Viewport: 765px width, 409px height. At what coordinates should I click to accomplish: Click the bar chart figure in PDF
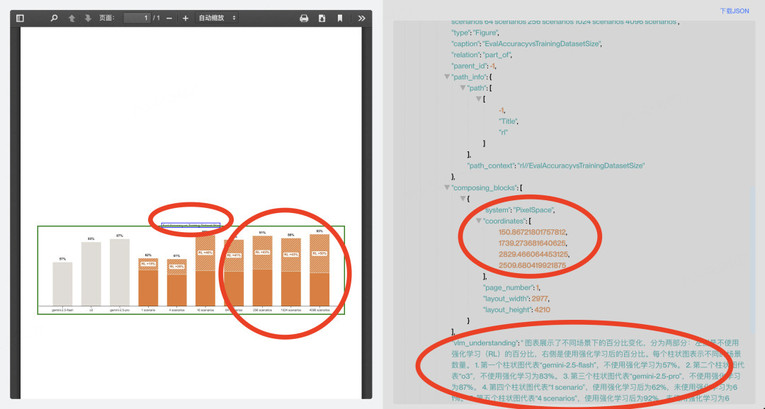point(190,270)
